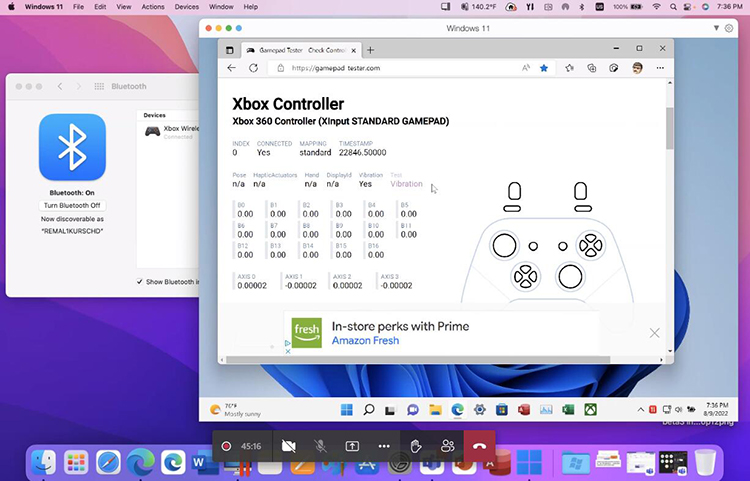Open Chat on Windows taskbar

413,410
